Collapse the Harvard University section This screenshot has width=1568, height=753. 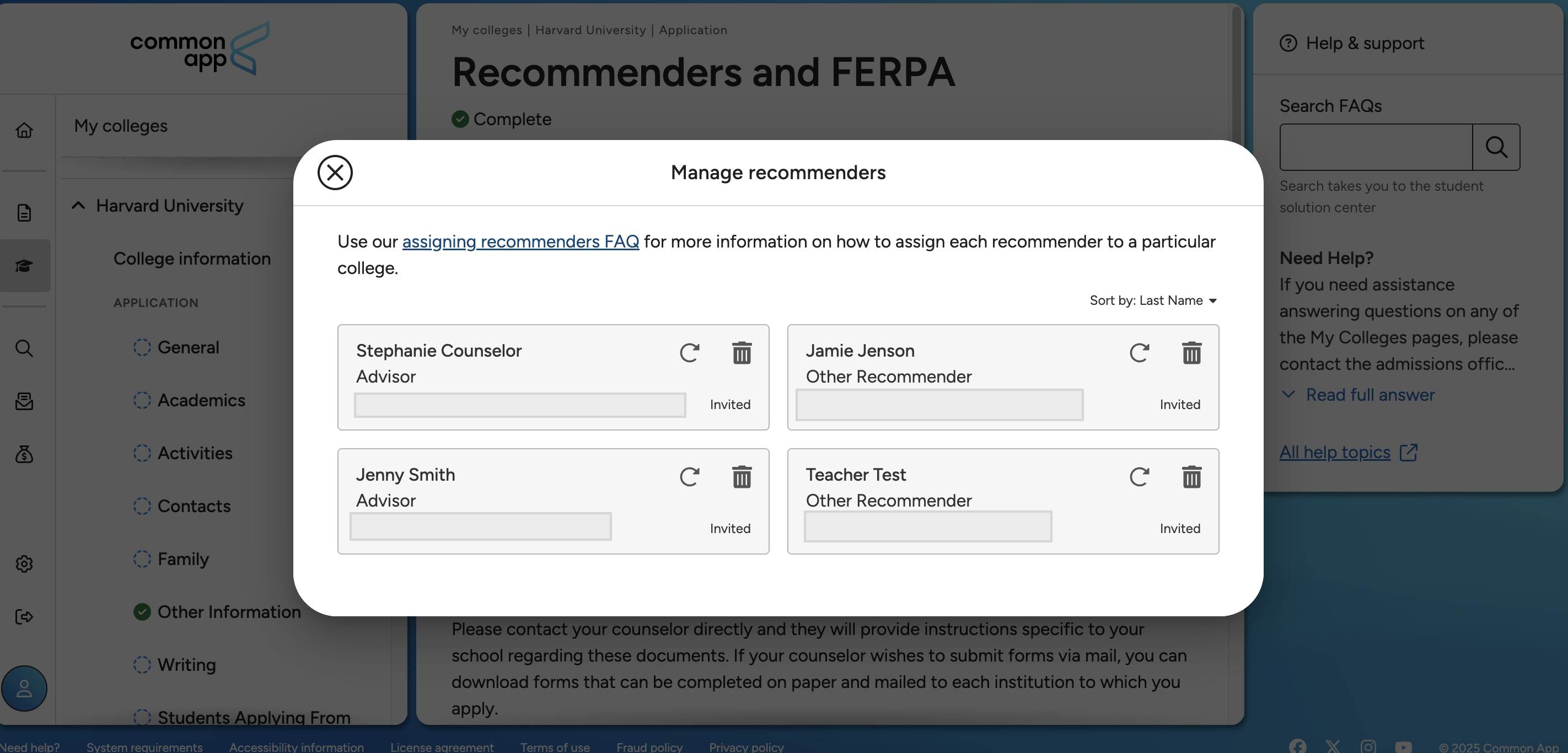pyautogui.click(x=78, y=206)
